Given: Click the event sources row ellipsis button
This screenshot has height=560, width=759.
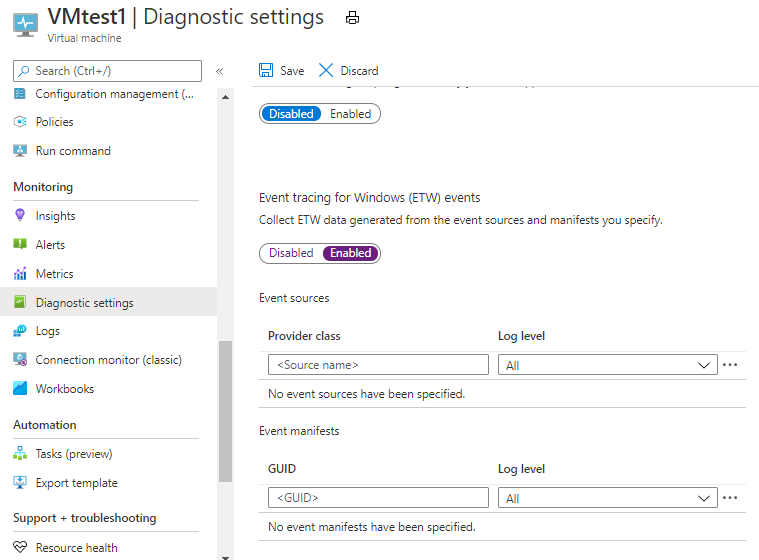Looking at the screenshot, I should click(x=730, y=365).
